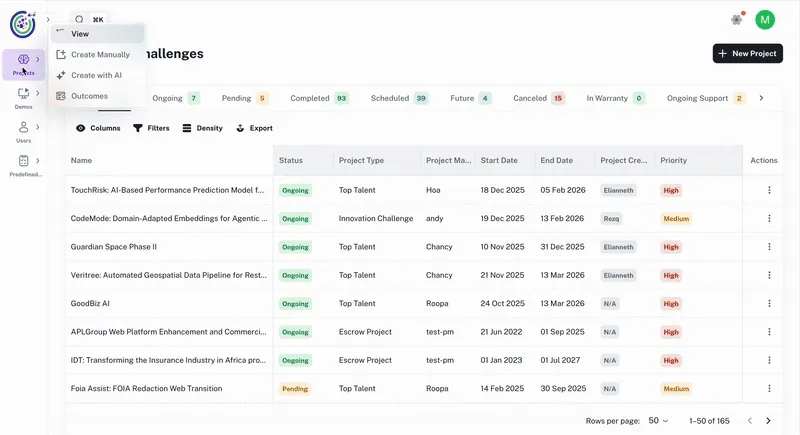800x435 pixels.
Task: Click the New Project button
Action: pyautogui.click(x=747, y=53)
